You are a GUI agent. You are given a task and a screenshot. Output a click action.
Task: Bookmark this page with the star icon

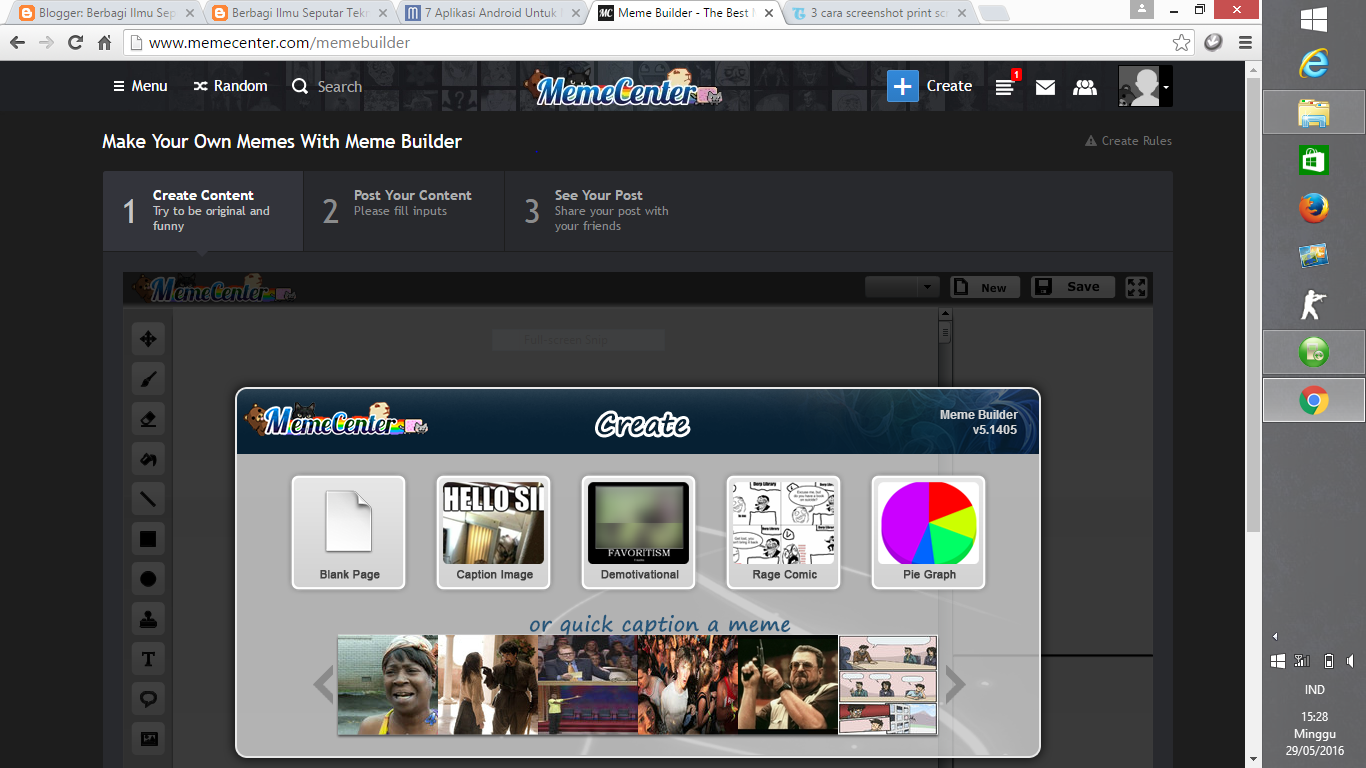tap(1182, 42)
